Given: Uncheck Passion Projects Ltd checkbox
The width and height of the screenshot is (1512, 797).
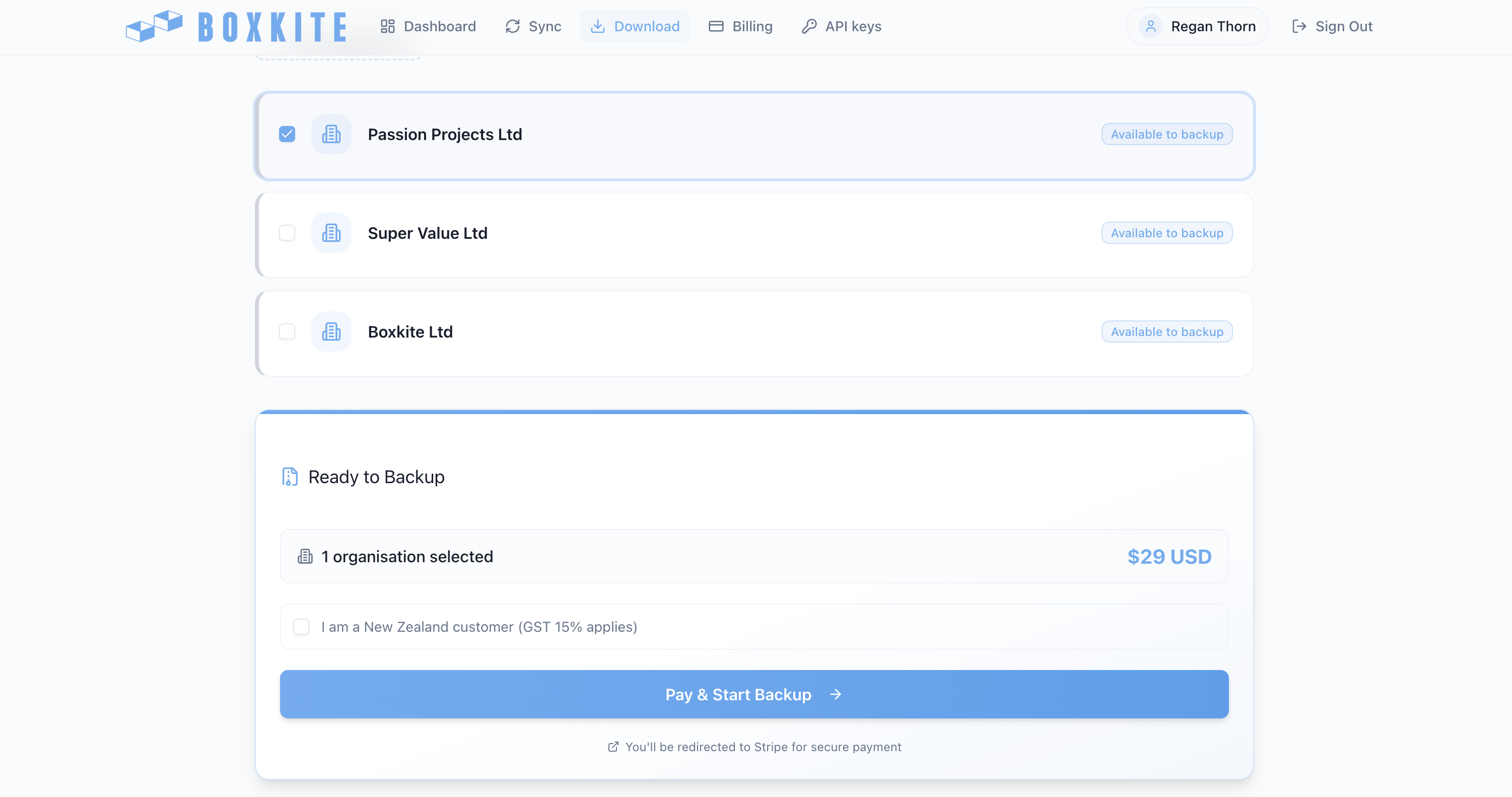Looking at the screenshot, I should [287, 135].
